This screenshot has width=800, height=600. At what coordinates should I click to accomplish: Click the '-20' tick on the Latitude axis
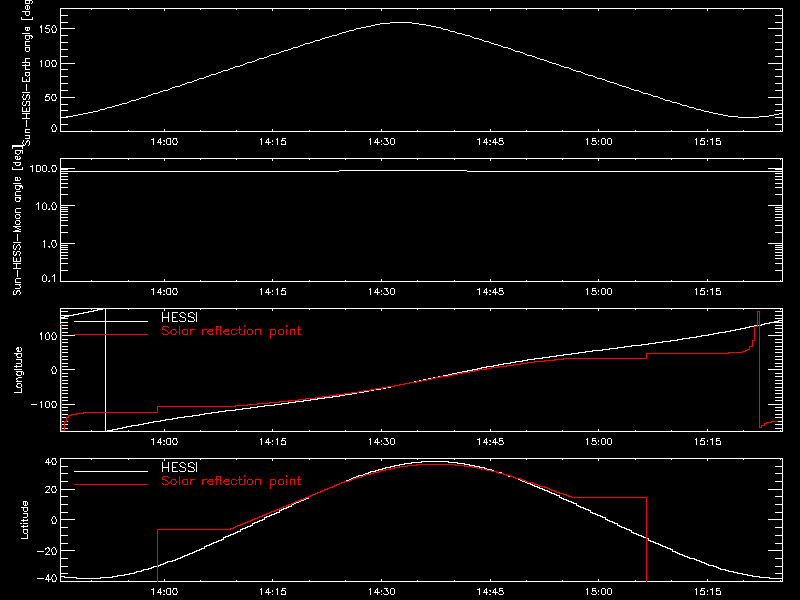click(47, 551)
